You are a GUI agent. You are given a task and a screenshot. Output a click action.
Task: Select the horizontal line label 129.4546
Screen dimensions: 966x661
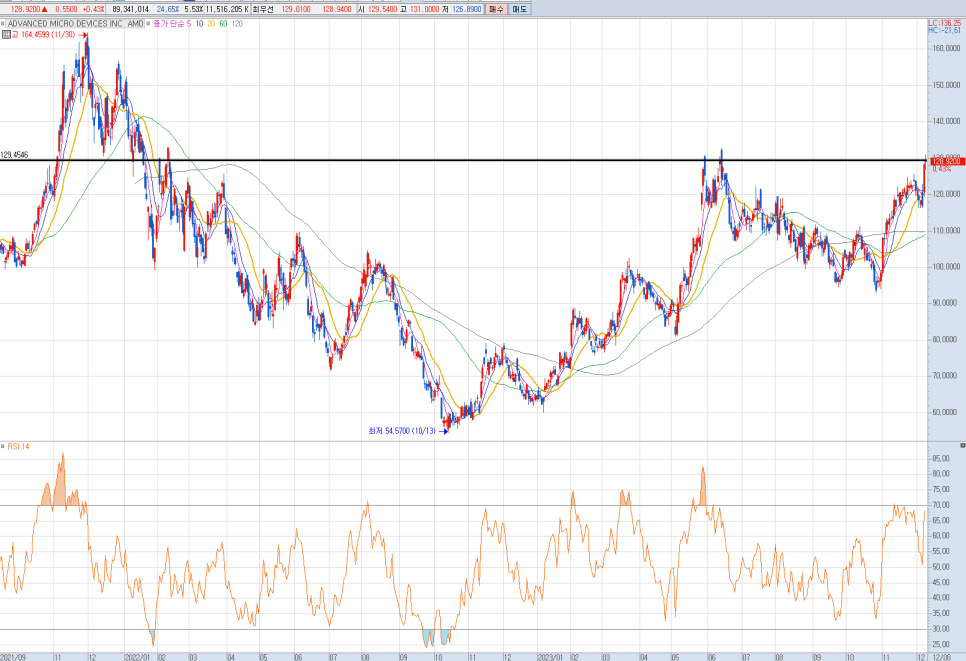click(14, 155)
